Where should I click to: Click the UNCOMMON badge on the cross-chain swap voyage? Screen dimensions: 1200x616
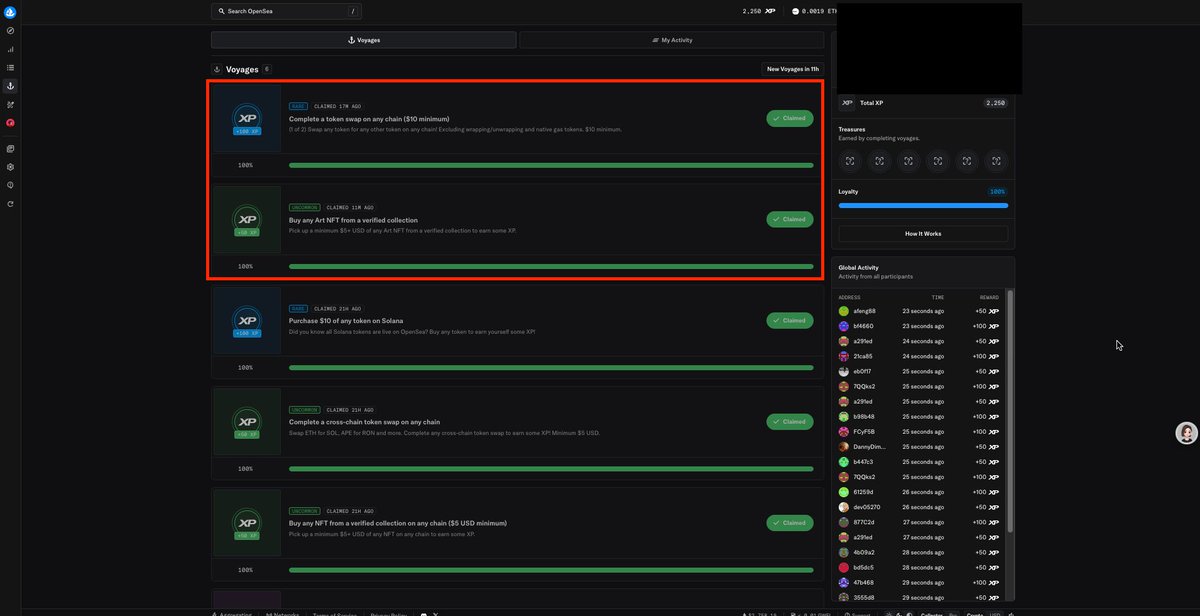coord(304,410)
